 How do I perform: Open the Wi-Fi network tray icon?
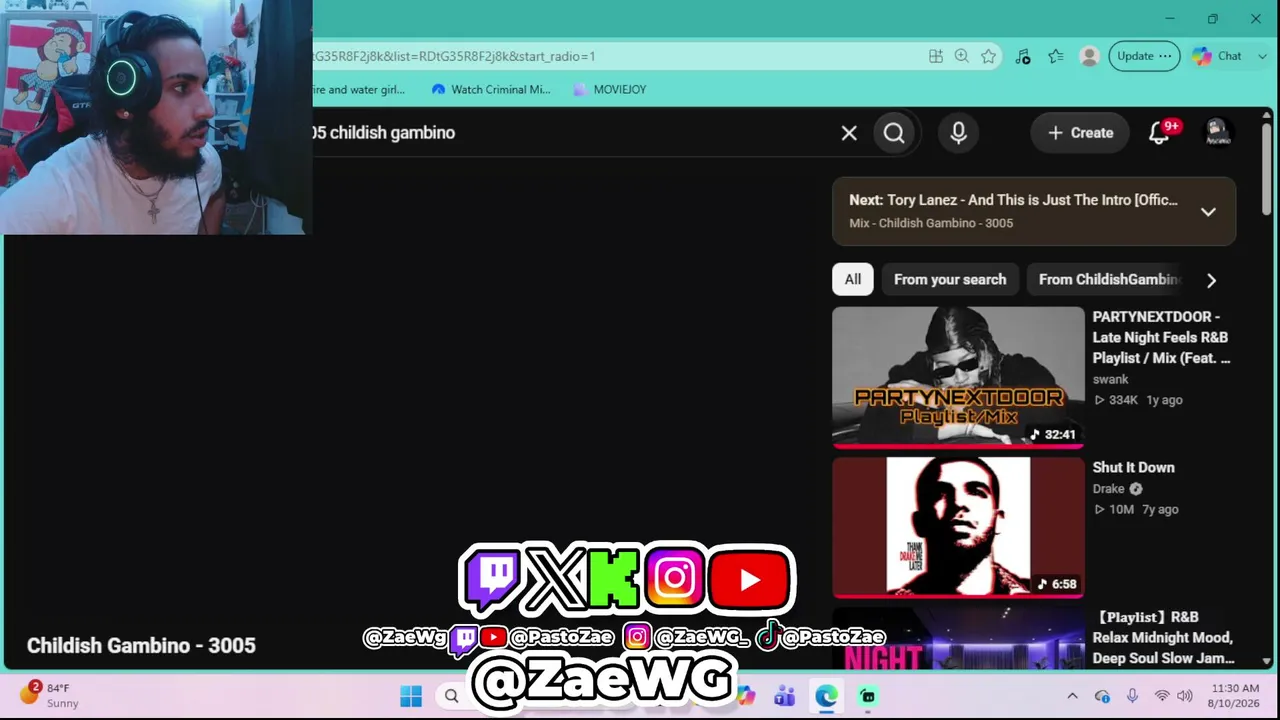[1162, 696]
